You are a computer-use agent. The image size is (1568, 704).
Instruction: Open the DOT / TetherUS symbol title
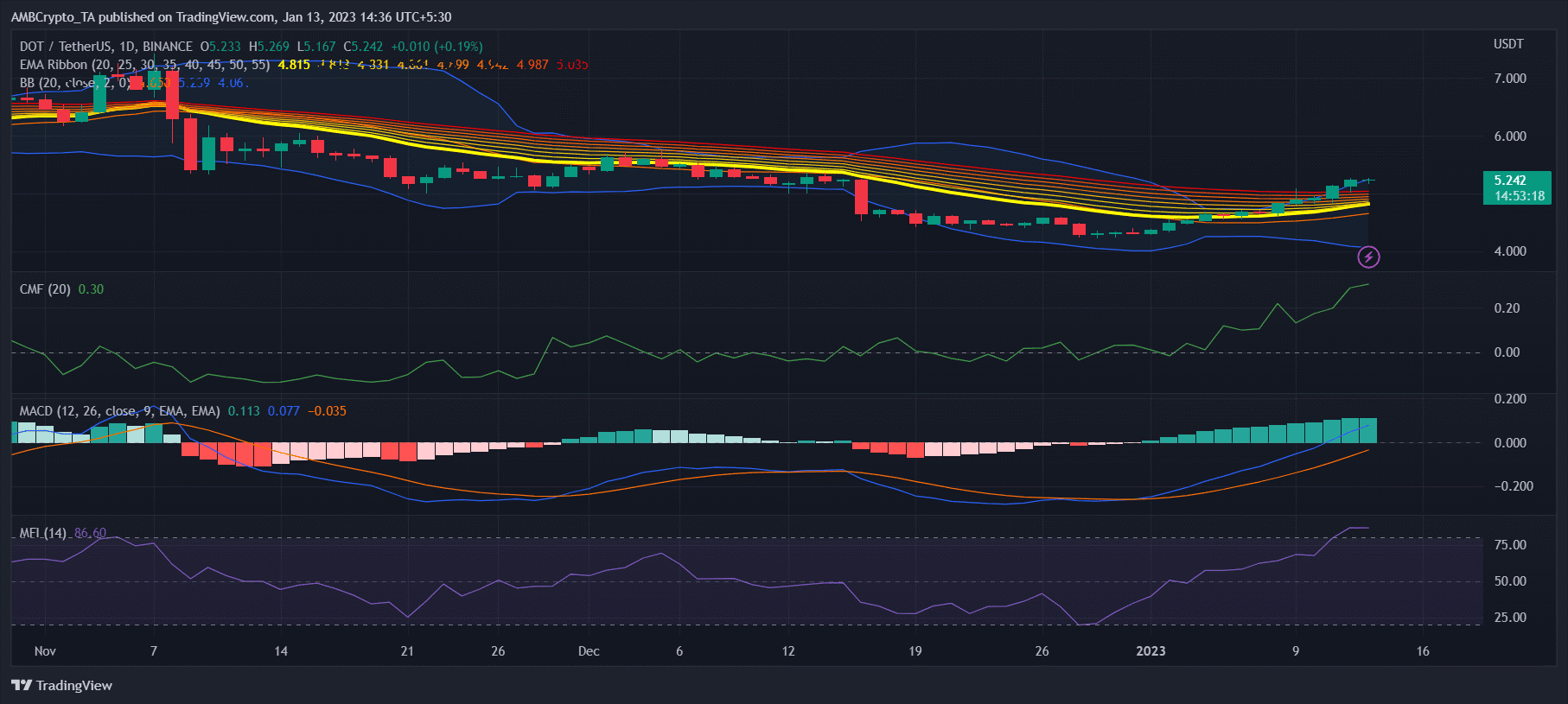point(105,47)
